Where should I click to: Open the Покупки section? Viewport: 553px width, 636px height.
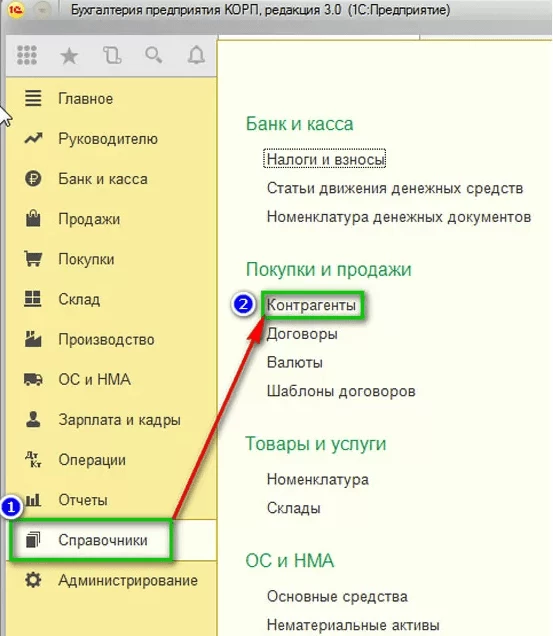pyautogui.click(x=86, y=259)
